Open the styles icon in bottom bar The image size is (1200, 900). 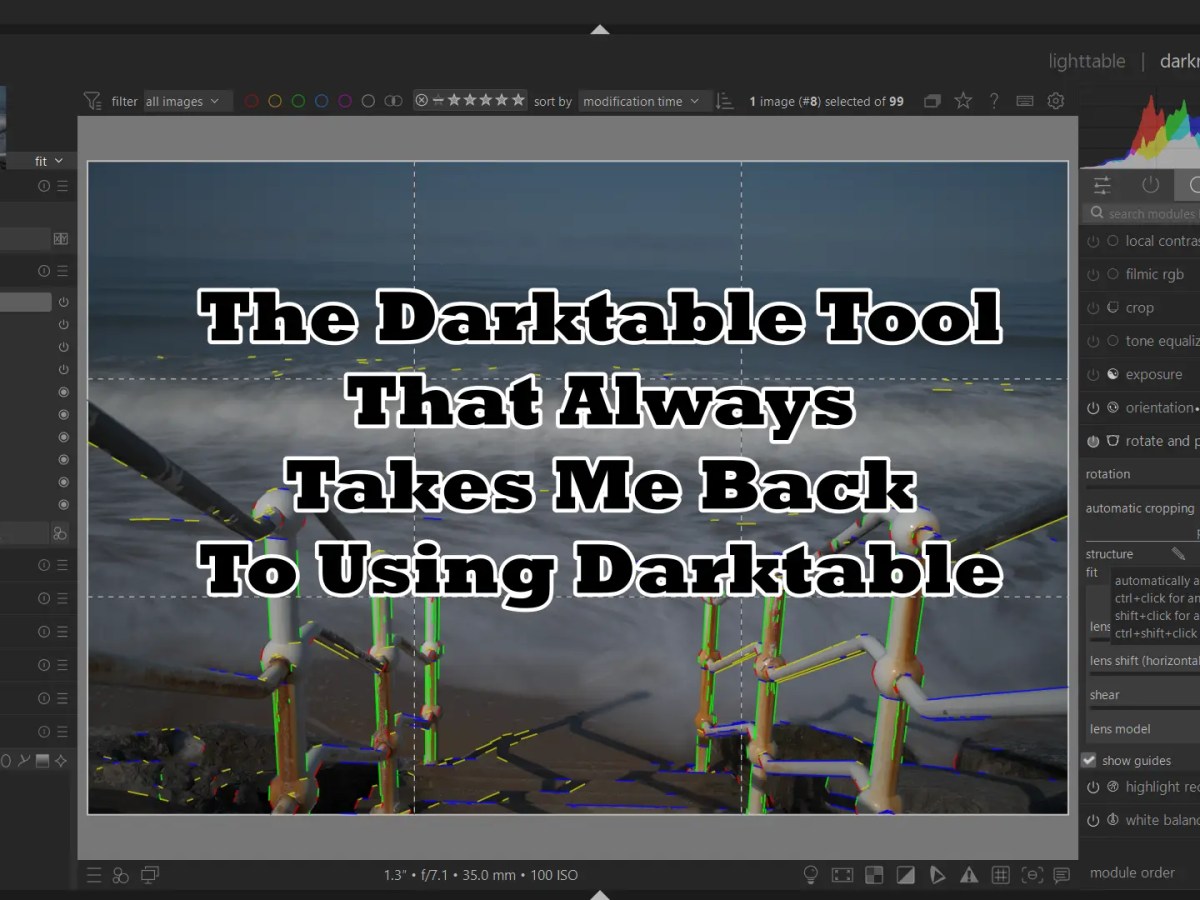[x=121, y=875]
